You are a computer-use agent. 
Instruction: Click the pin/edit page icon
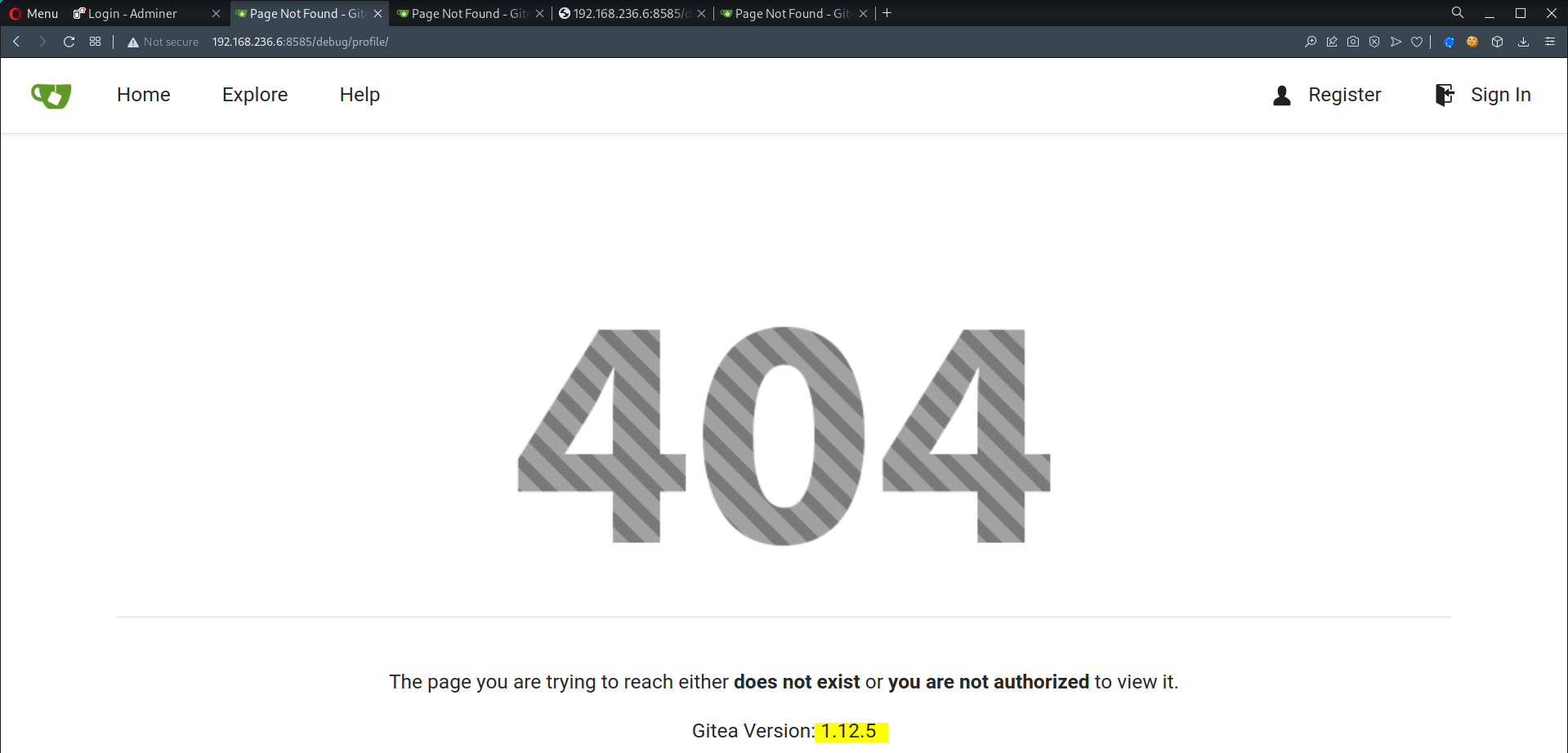pos(1332,42)
